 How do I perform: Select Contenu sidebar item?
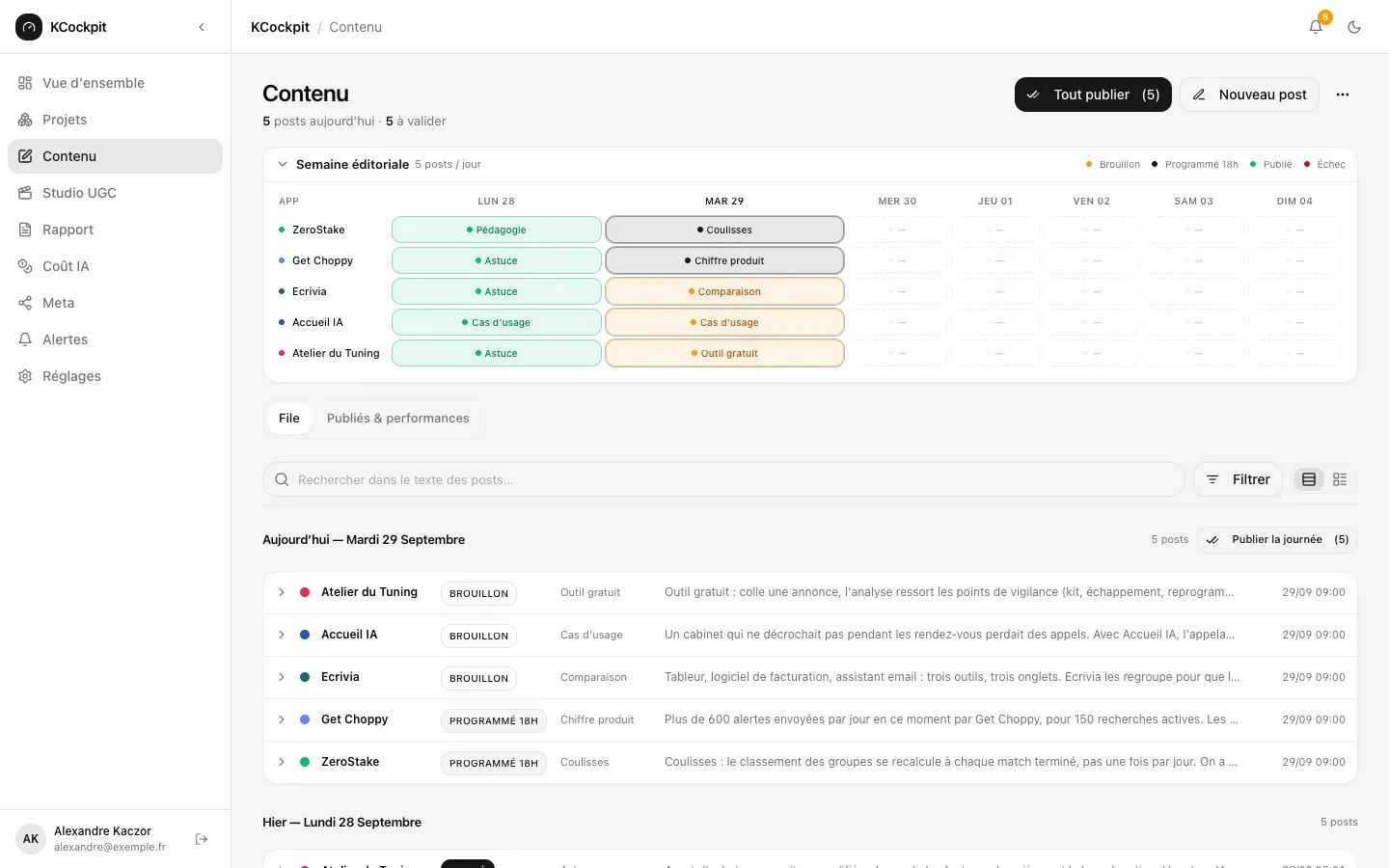point(115,156)
